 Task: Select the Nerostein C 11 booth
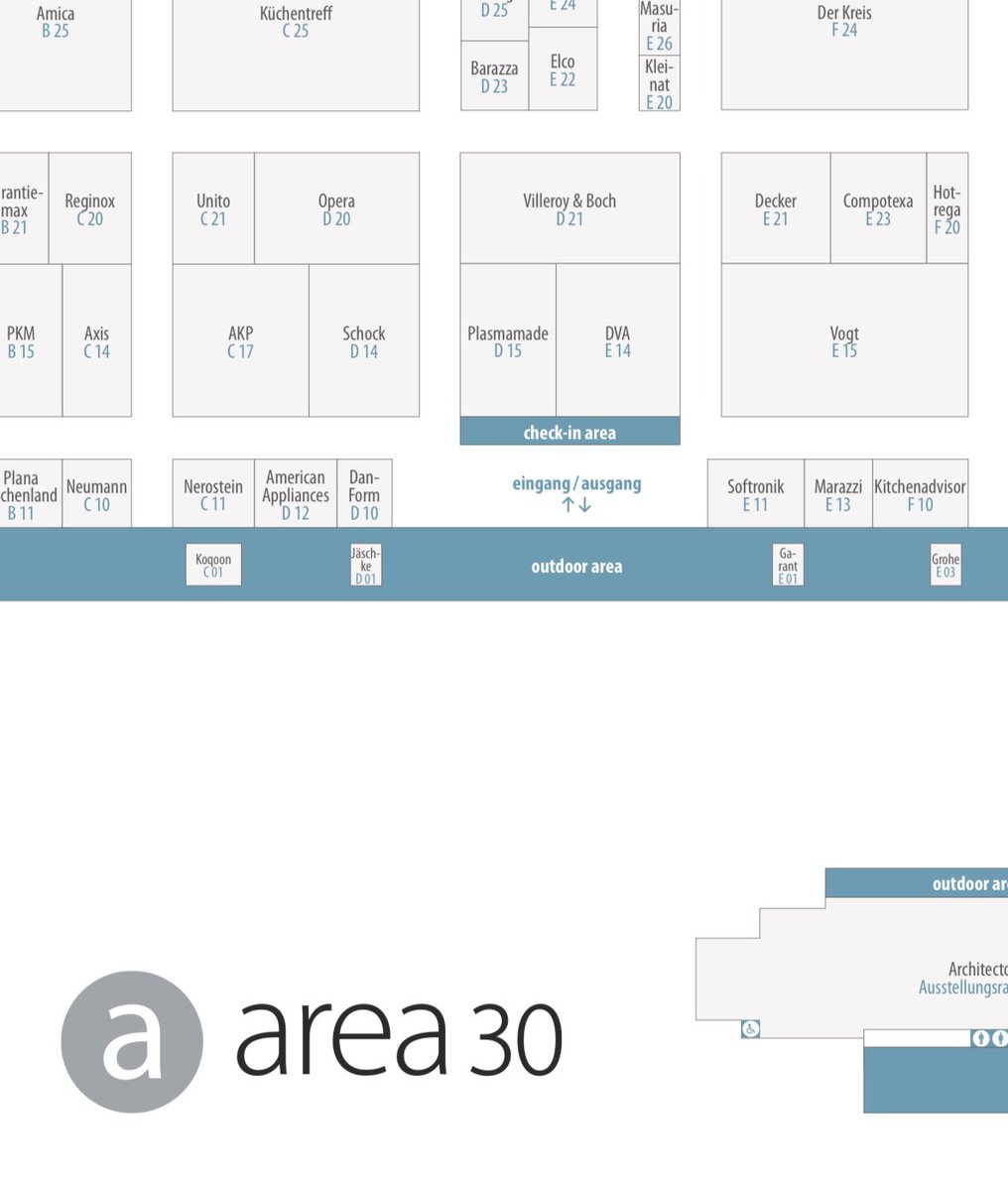(x=213, y=493)
